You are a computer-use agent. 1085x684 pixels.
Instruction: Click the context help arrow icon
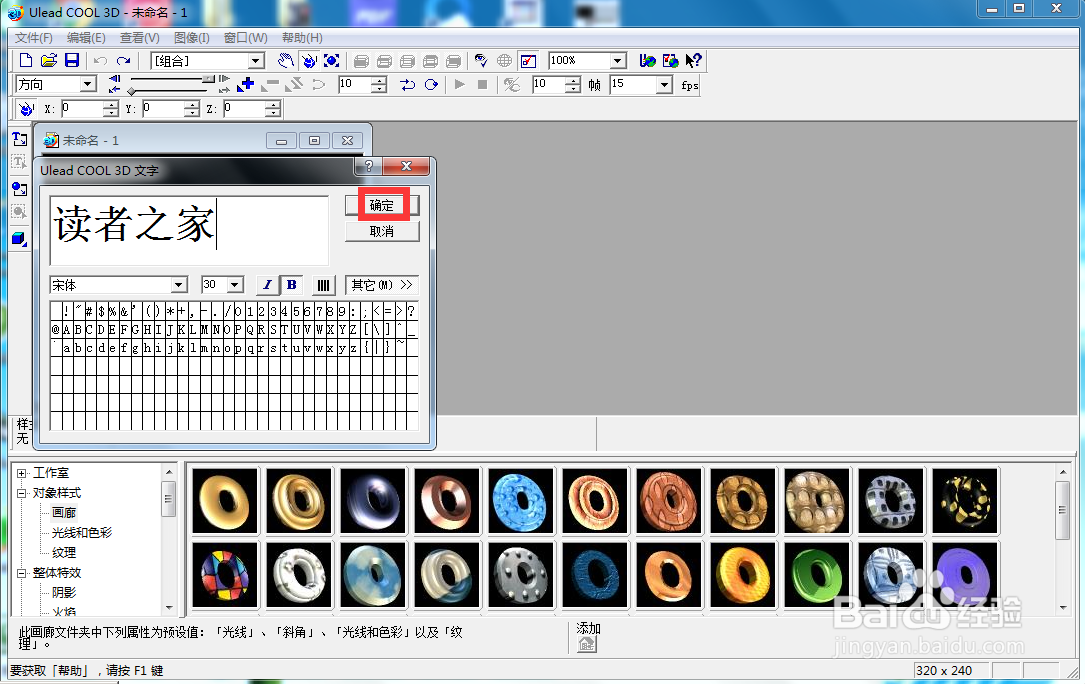[x=693, y=61]
